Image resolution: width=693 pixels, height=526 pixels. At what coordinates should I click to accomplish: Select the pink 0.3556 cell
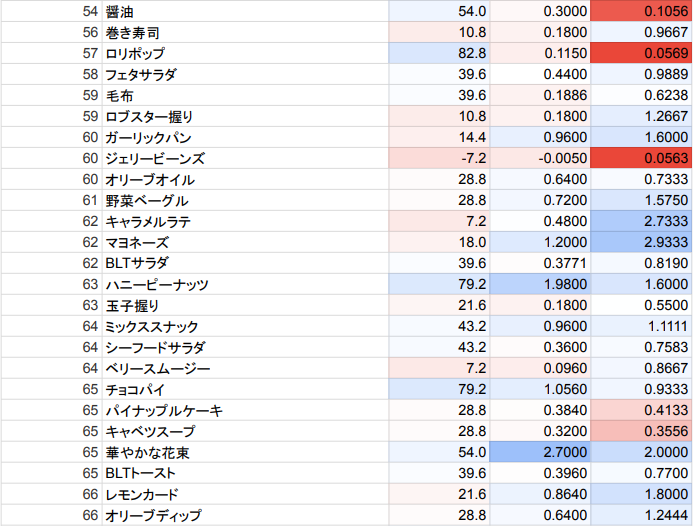[641, 431]
